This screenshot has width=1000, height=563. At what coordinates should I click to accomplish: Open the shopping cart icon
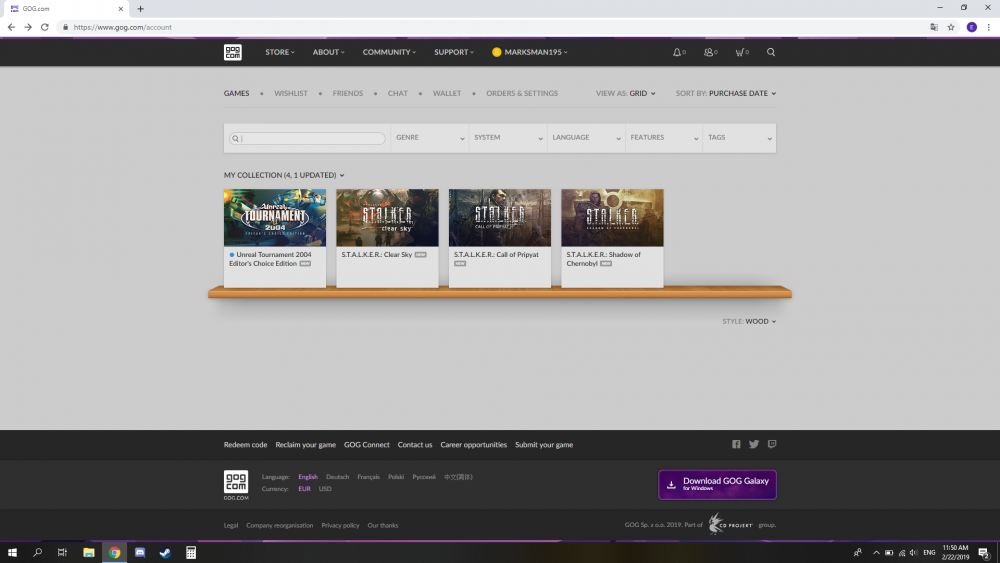click(741, 52)
